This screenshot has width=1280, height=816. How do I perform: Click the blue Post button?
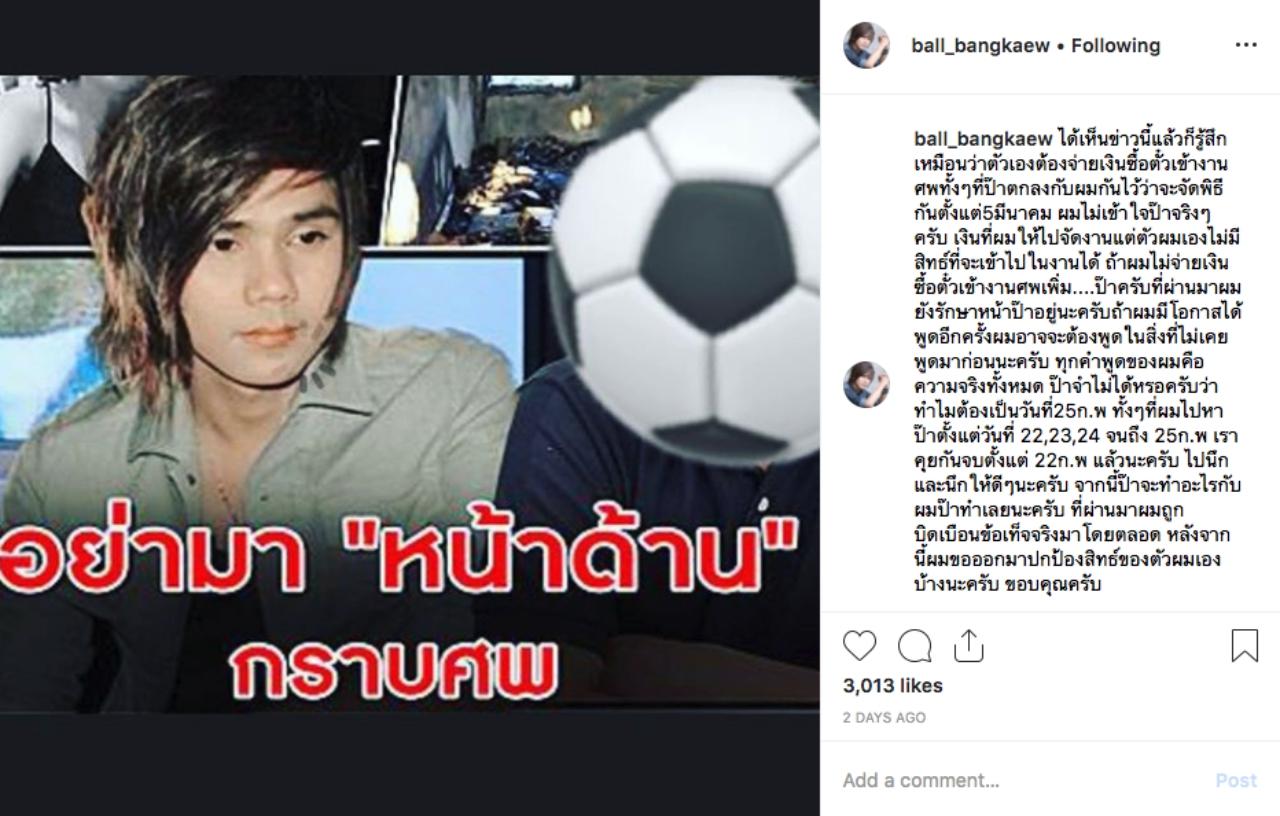[x=1236, y=780]
